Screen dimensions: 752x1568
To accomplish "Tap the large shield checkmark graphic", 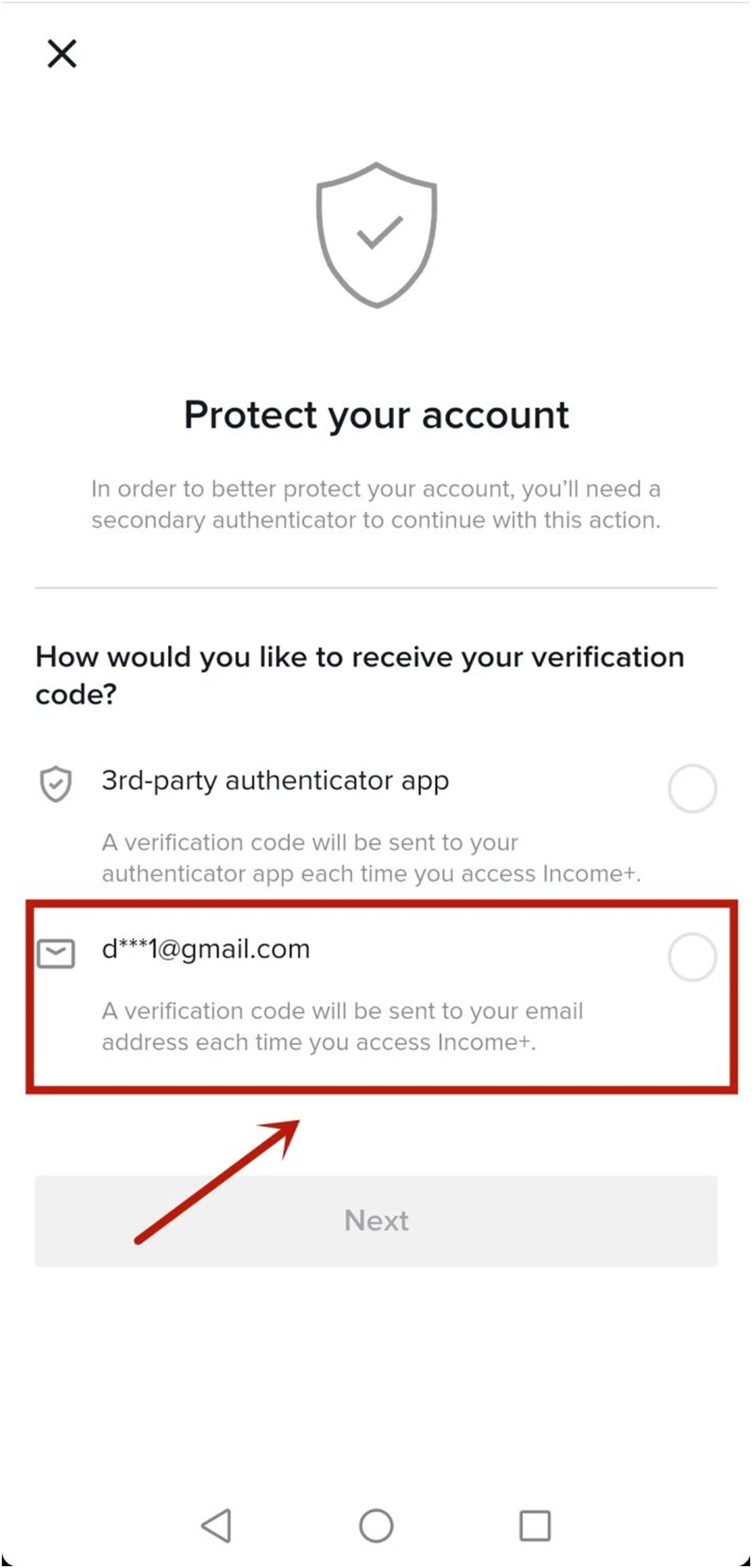I will point(376,234).
